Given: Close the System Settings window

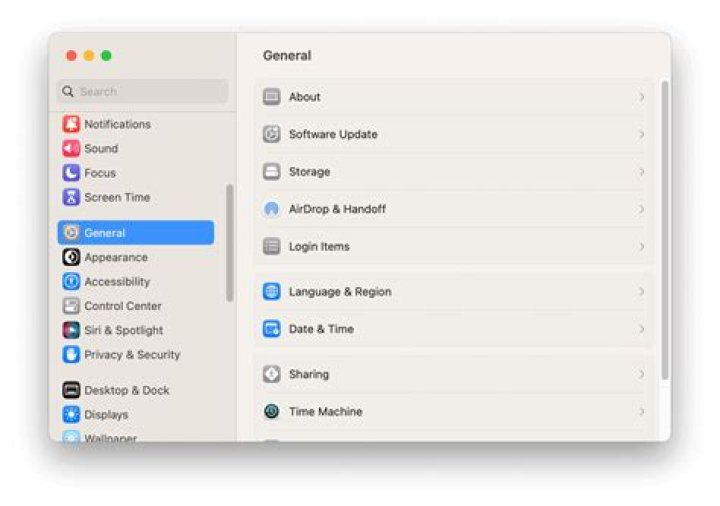Looking at the screenshot, I should click(71, 56).
